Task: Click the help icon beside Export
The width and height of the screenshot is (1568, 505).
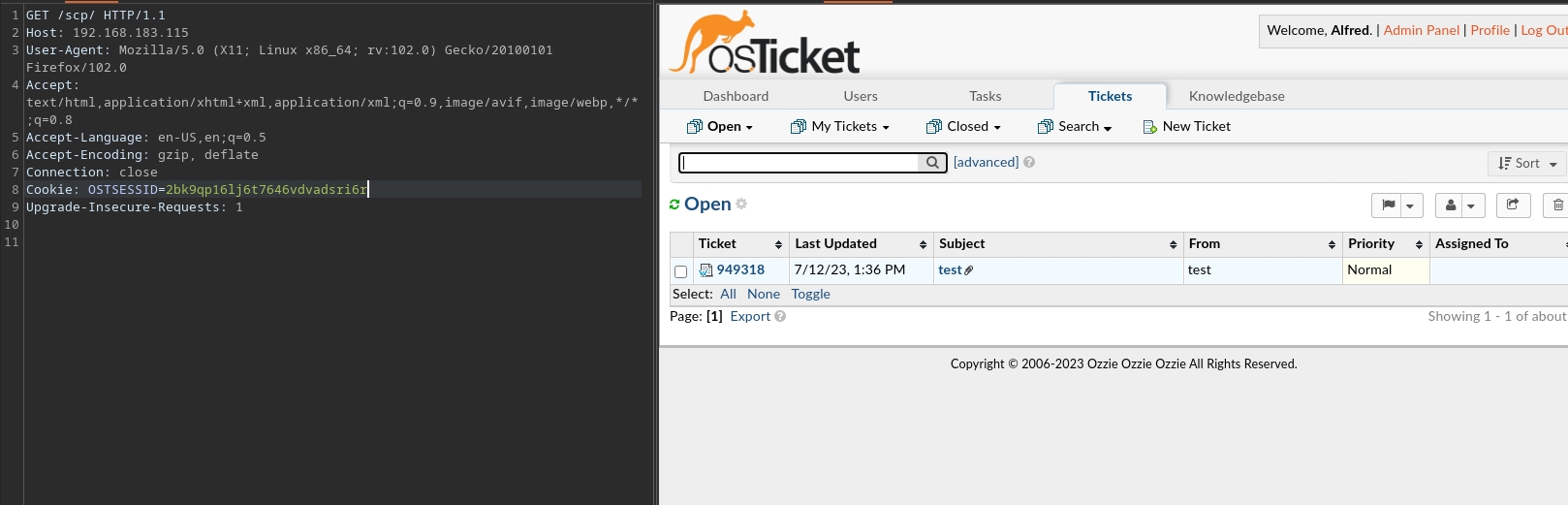Action: pyautogui.click(x=780, y=316)
